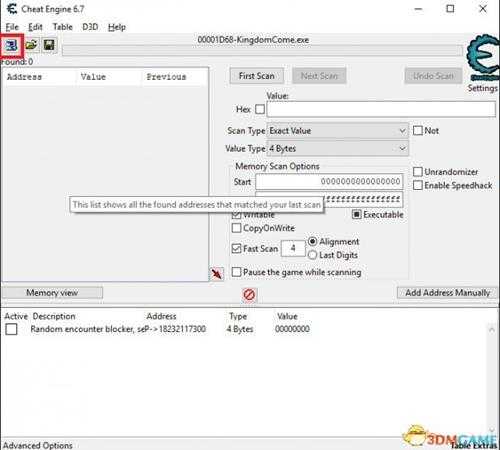Click the open cheat table folder icon
Screen dimensions: 500x450
[x=31, y=45]
